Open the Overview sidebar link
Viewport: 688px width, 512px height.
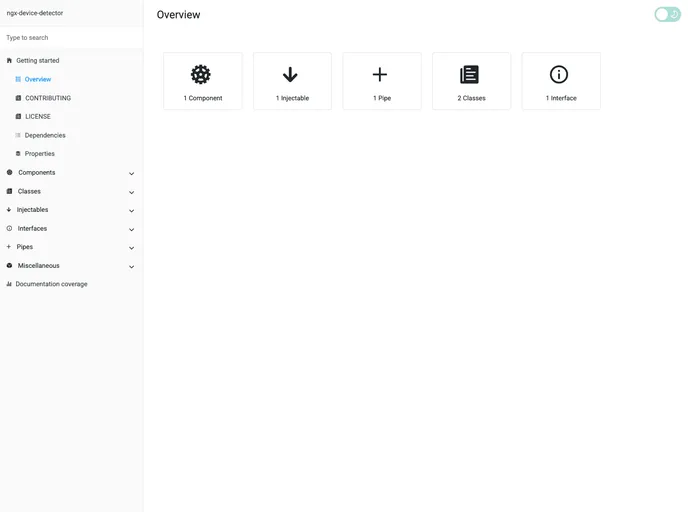tap(38, 79)
